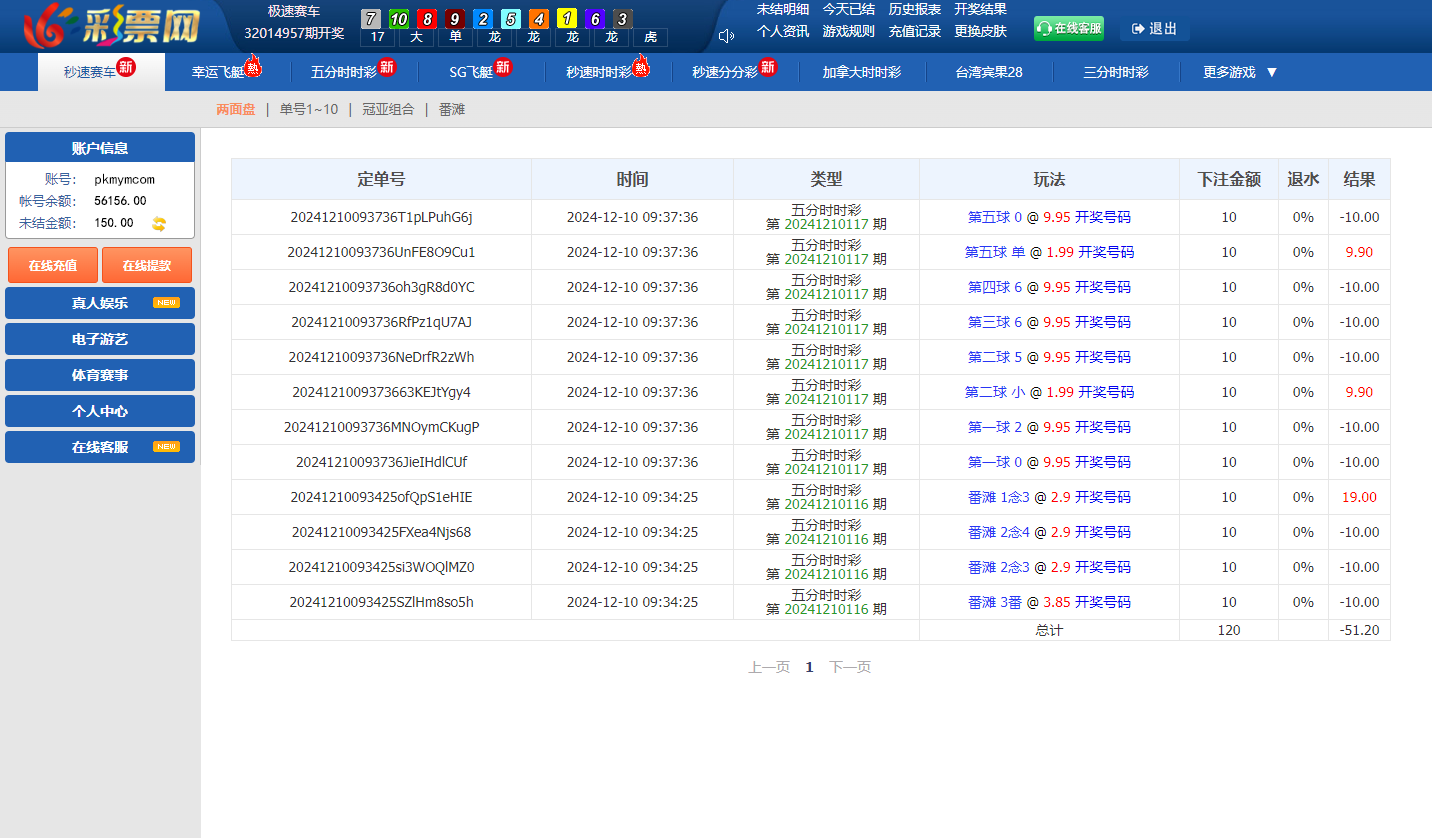
Task: Expand the 更多游戏 dropdown menu
Action: pyautogui.click(x=1240, y=72)
